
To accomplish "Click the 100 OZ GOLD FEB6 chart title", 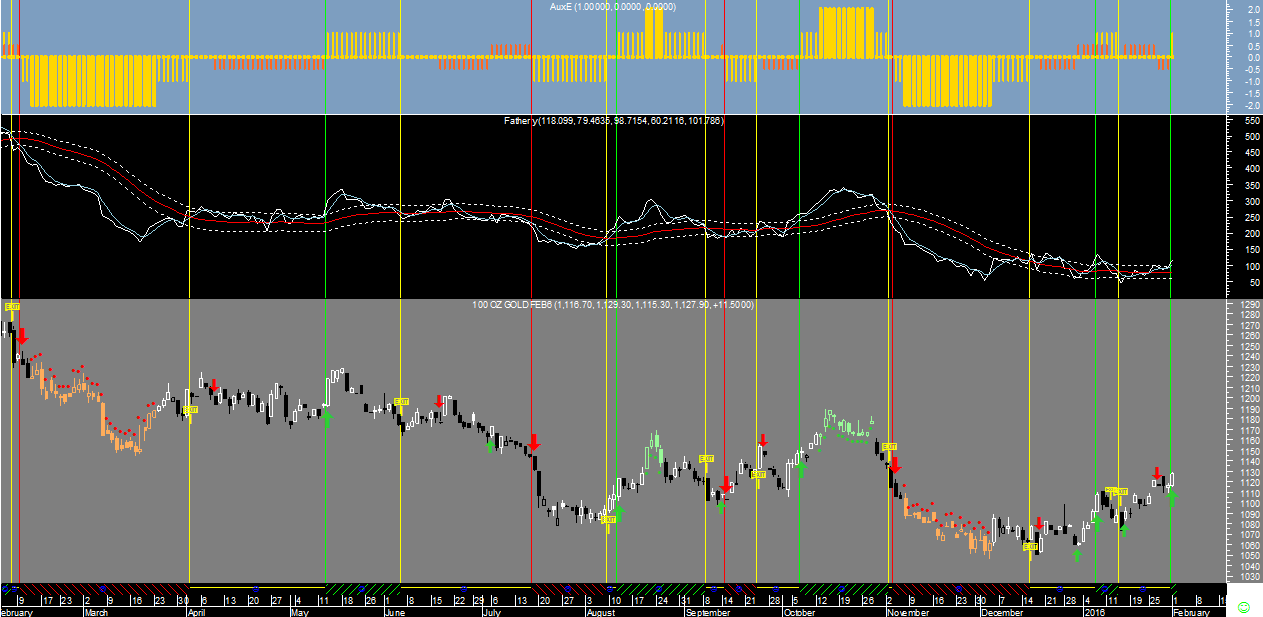I will [x=613, y=304].
